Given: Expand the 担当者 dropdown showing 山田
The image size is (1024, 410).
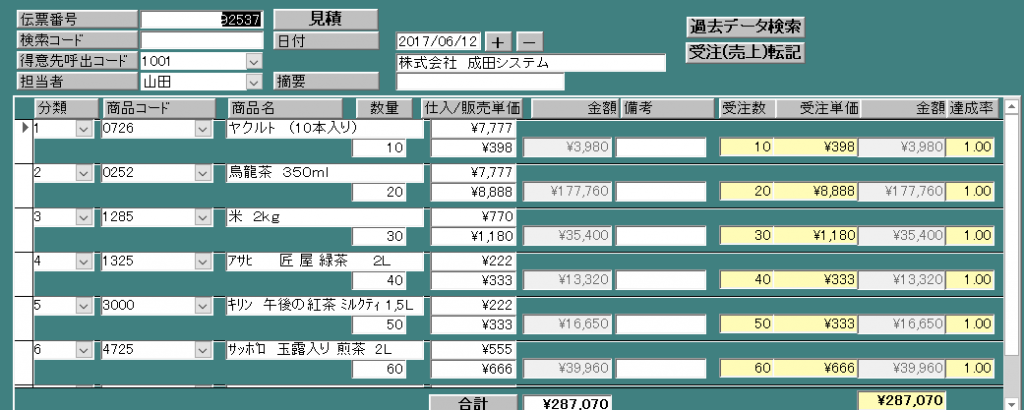Looking at the screenshot, I should [x=253, y=81].
